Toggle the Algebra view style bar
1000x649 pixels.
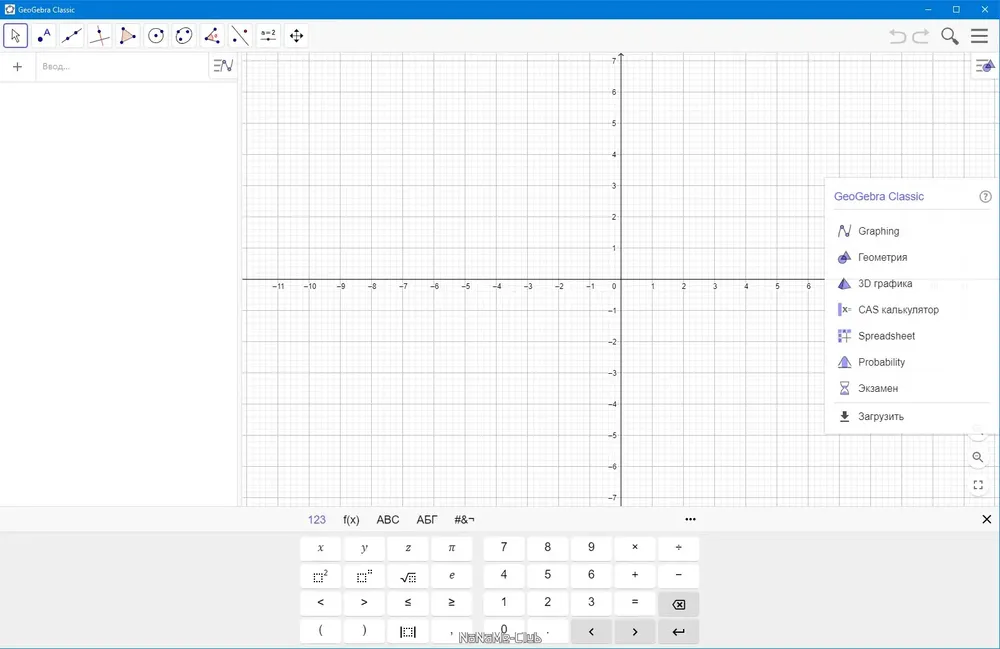pyautogui.click(x=223, y=66)
